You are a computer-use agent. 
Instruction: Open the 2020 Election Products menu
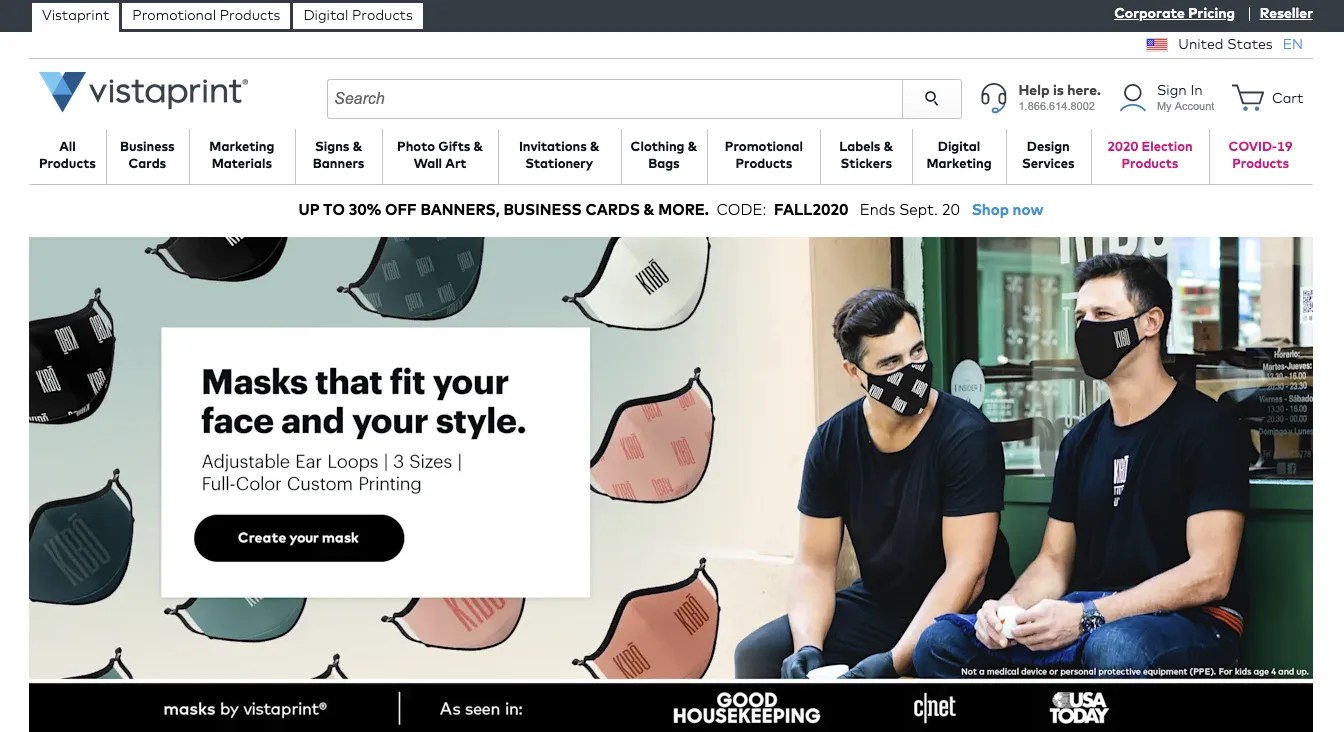(1150, 155)
